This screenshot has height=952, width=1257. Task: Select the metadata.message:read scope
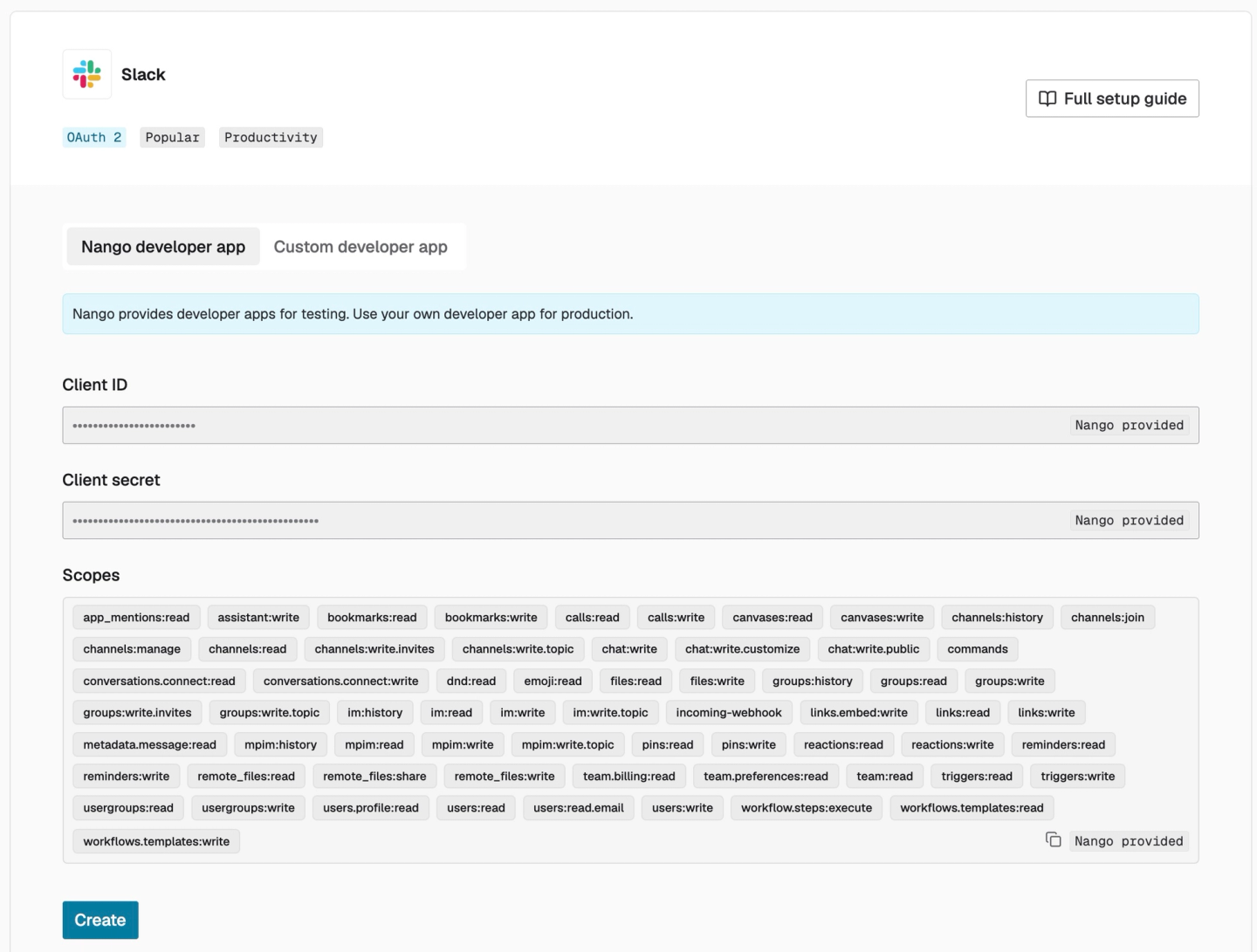(x=150, y=744)
